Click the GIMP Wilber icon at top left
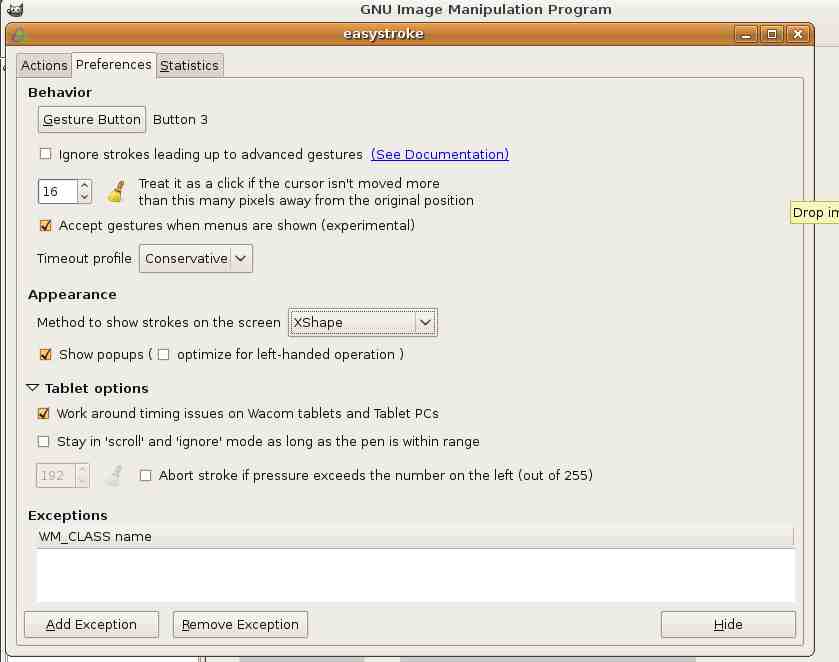Screen dimensions: 839x662 click(15, 9)
